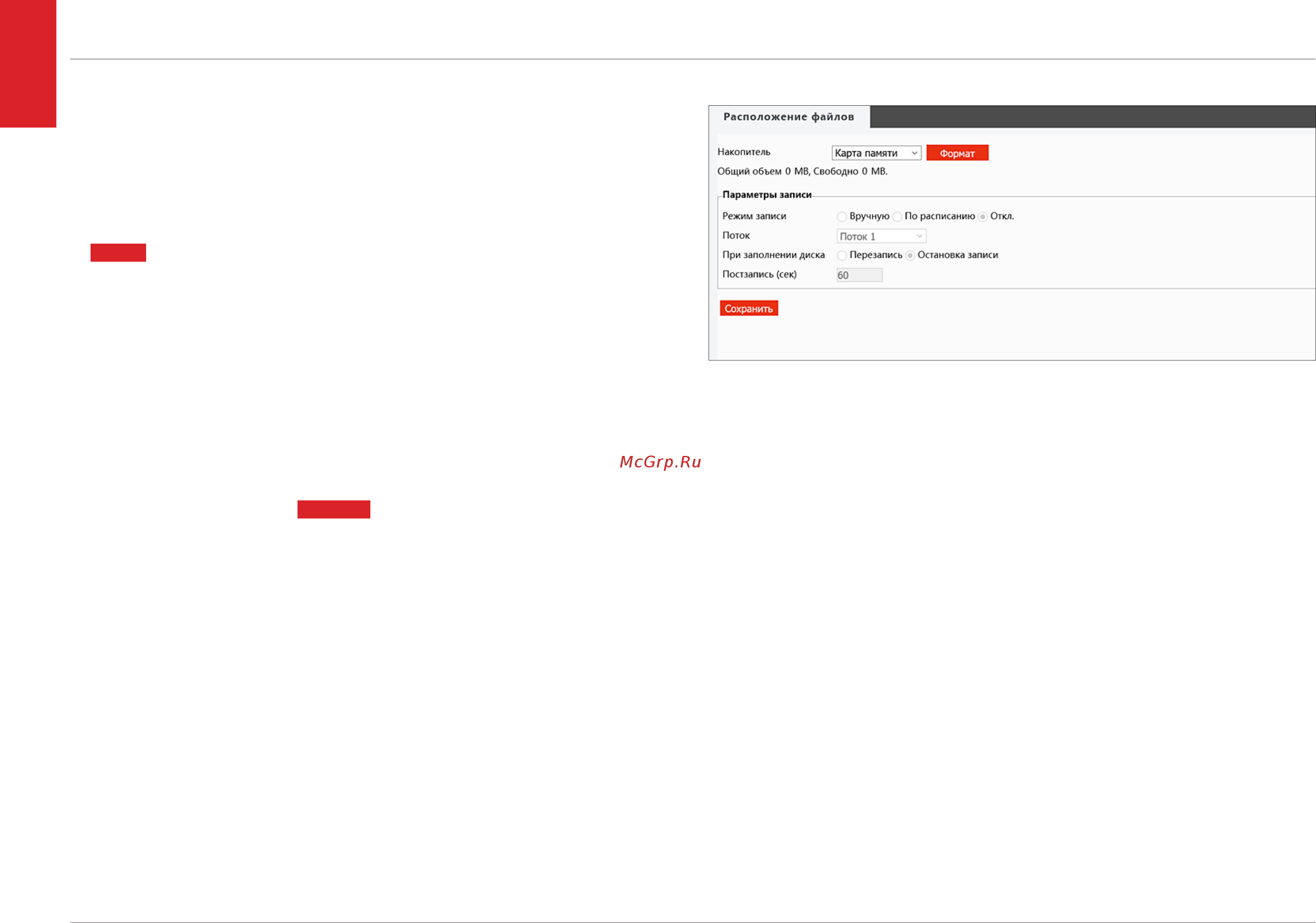Click the Постзапись seconds input field
Screen dimensions: 1316x923
tap(859, 275)
